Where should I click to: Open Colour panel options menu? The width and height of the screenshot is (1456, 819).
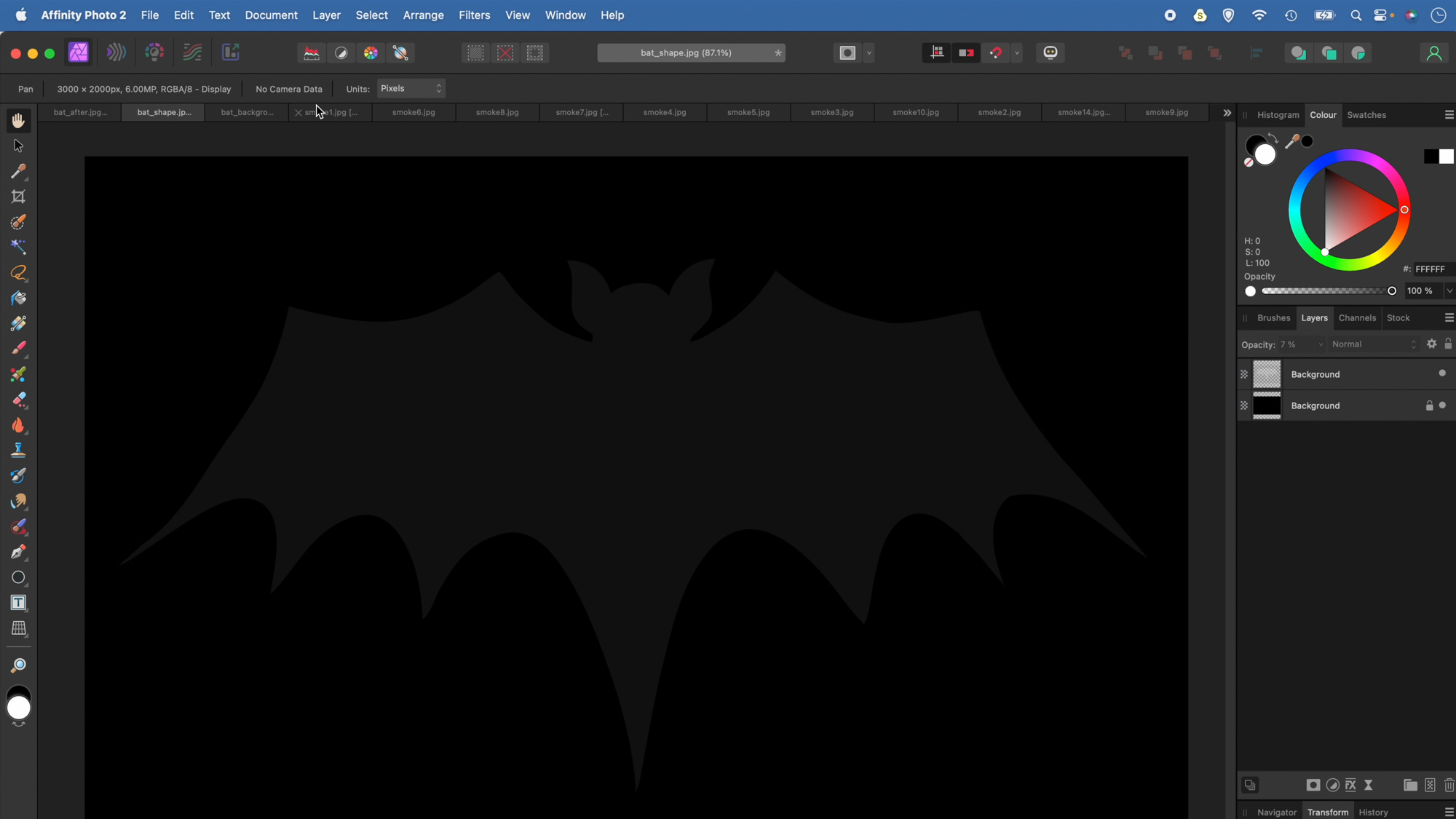click(x=1449, y=115)
